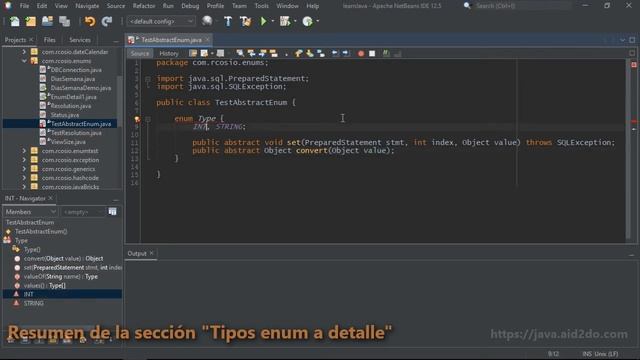This screenshot has width=640, height=360.
Task: Click the globe browser icon in toolbar
Action: 207,21
